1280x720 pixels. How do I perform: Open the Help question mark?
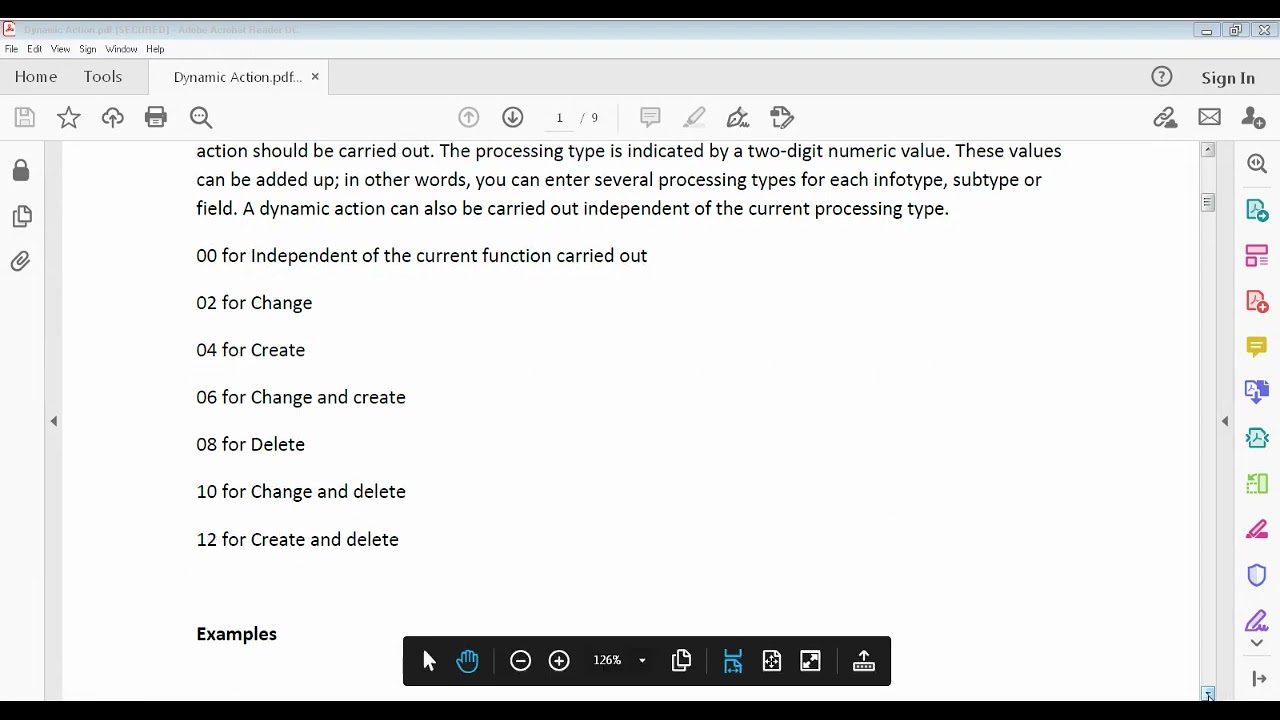click(1161, 77)
